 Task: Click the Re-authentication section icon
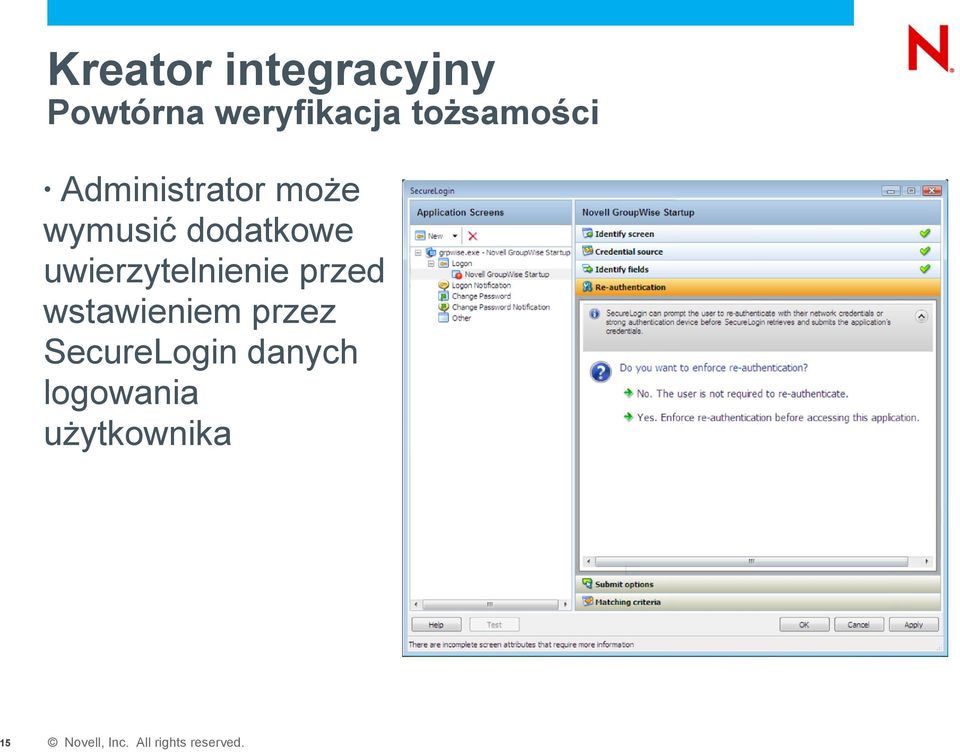click(x=588, y=287)
